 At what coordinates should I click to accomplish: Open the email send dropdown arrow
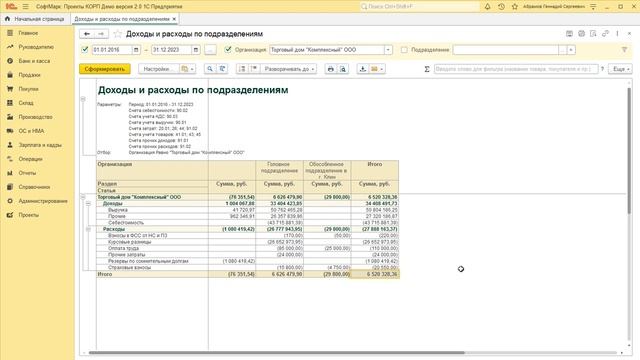click(x=382, y=69)
